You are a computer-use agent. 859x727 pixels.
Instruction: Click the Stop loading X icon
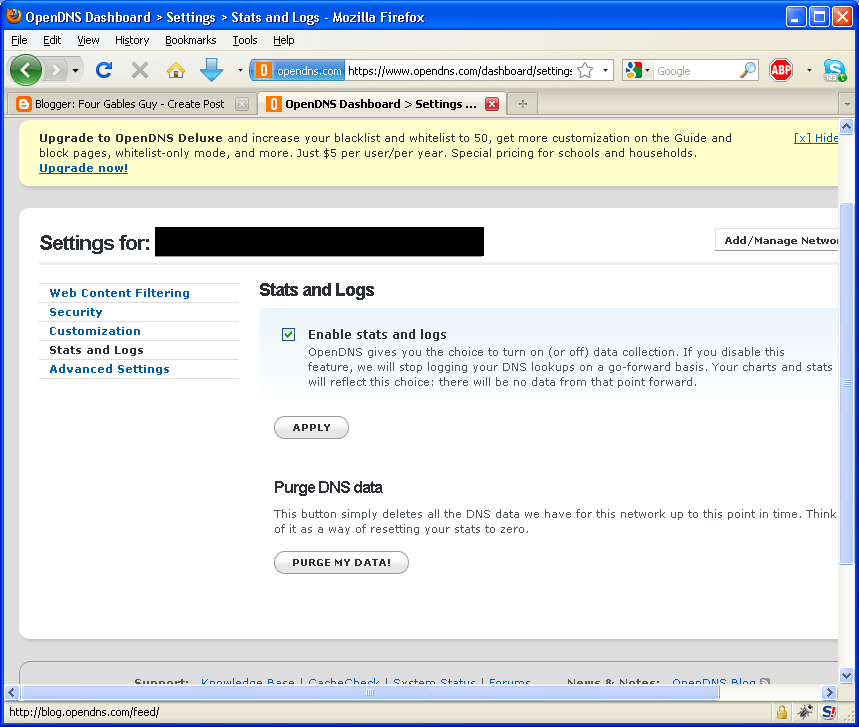[140, 70]
